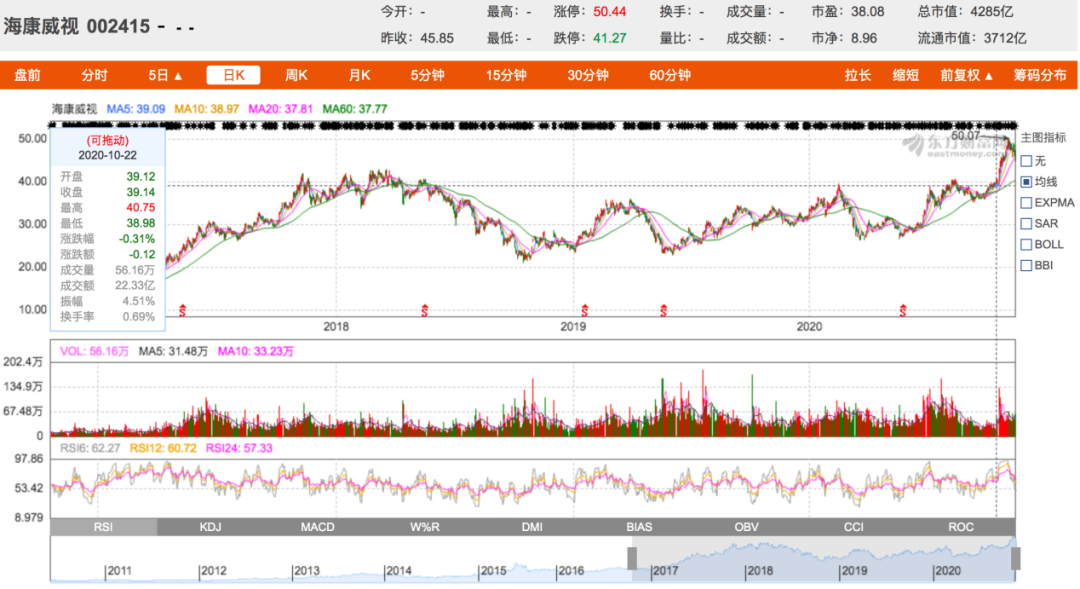Turn on the BBI indicator

[x=1026, y=265]
